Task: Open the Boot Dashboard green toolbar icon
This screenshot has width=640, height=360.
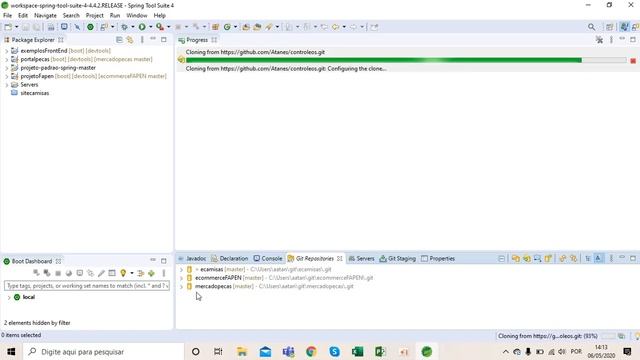Action: [90, 27]
